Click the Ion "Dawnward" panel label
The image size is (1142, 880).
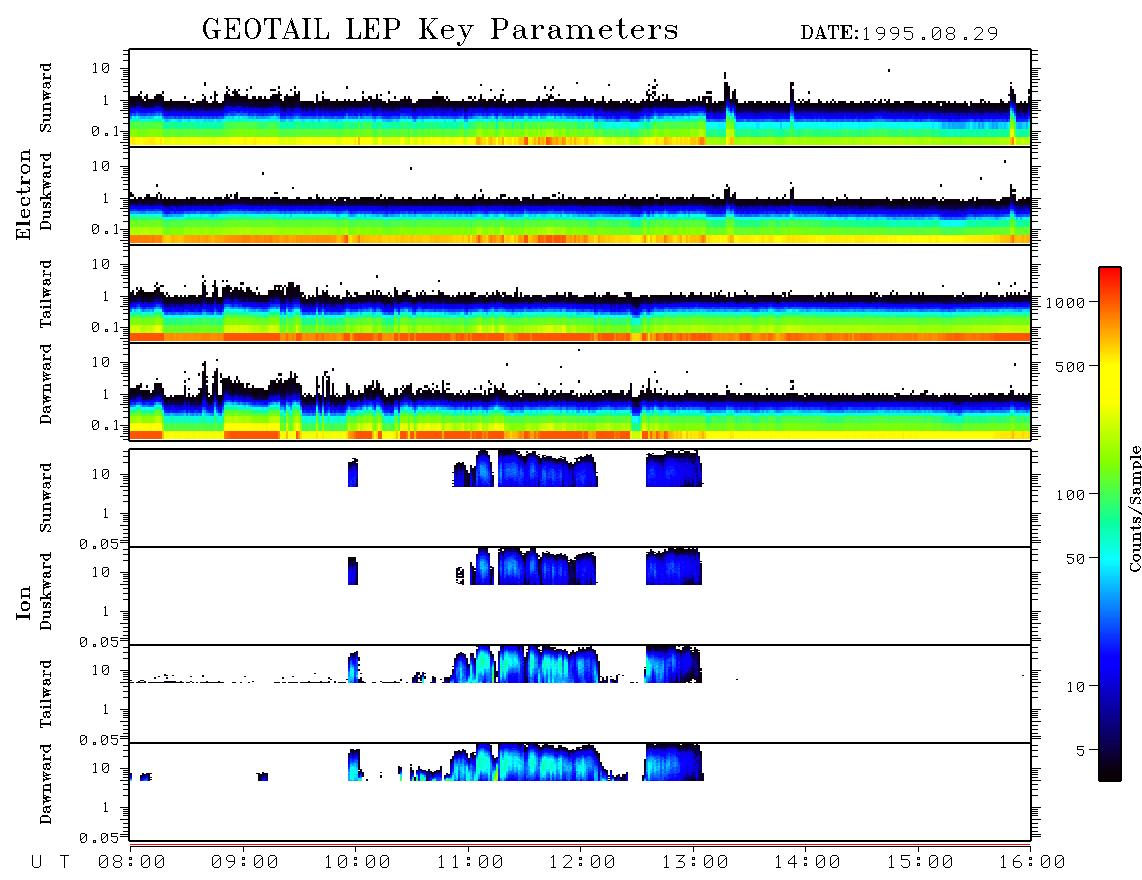point(45,784)
